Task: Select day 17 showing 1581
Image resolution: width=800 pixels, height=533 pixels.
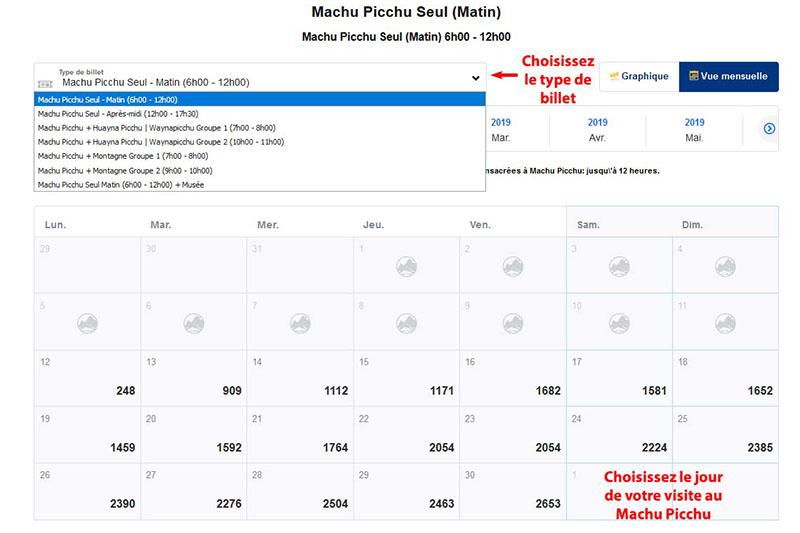Action: [x=619, y=378]
